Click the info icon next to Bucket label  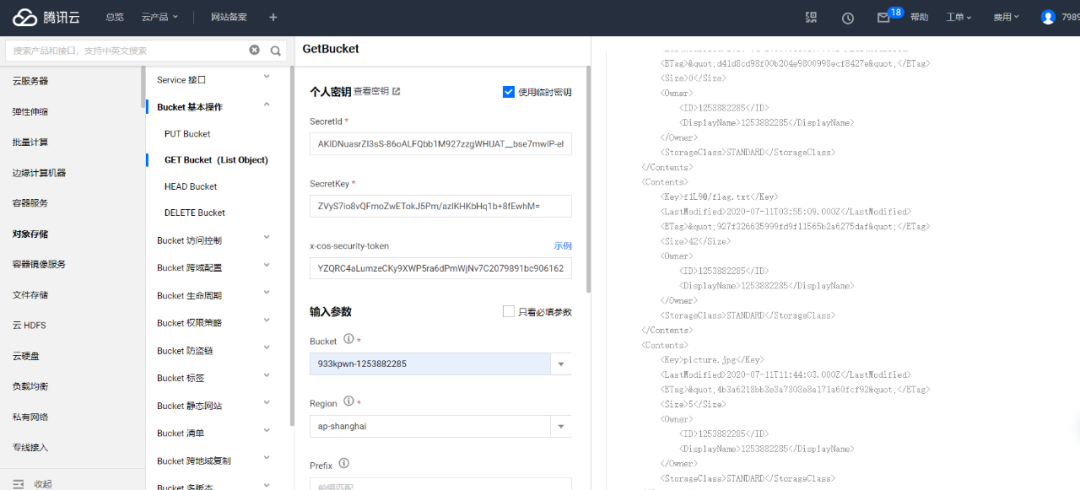(x=349, y=339)
